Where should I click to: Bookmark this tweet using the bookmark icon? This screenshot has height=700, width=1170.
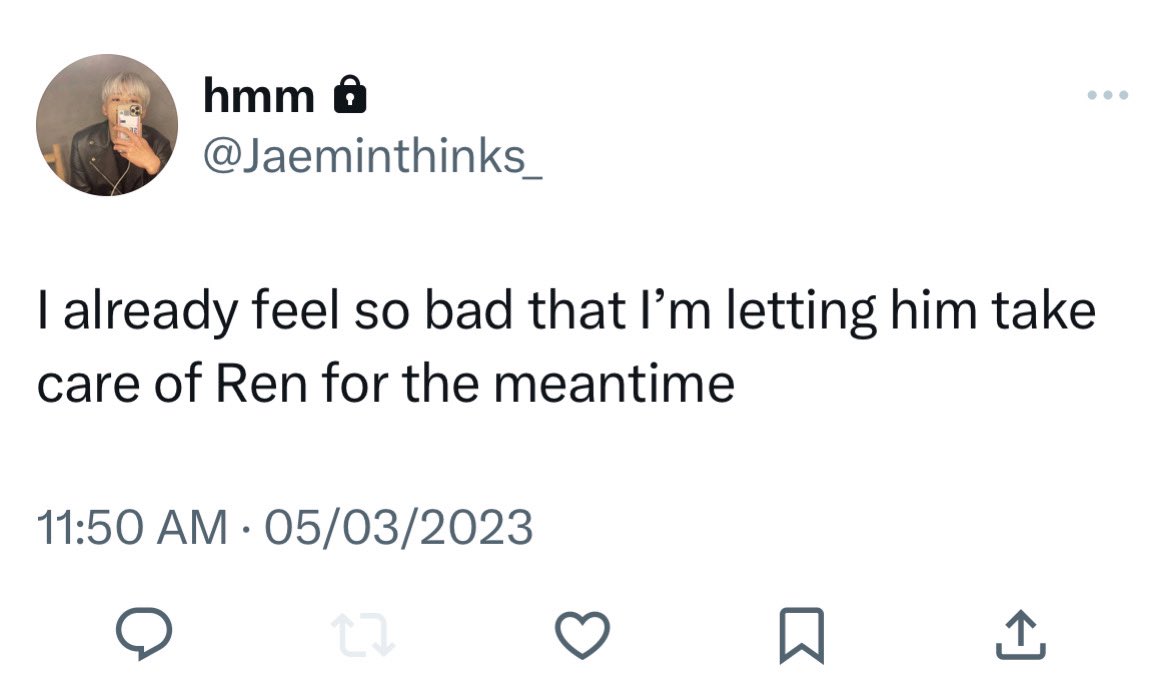801,636
